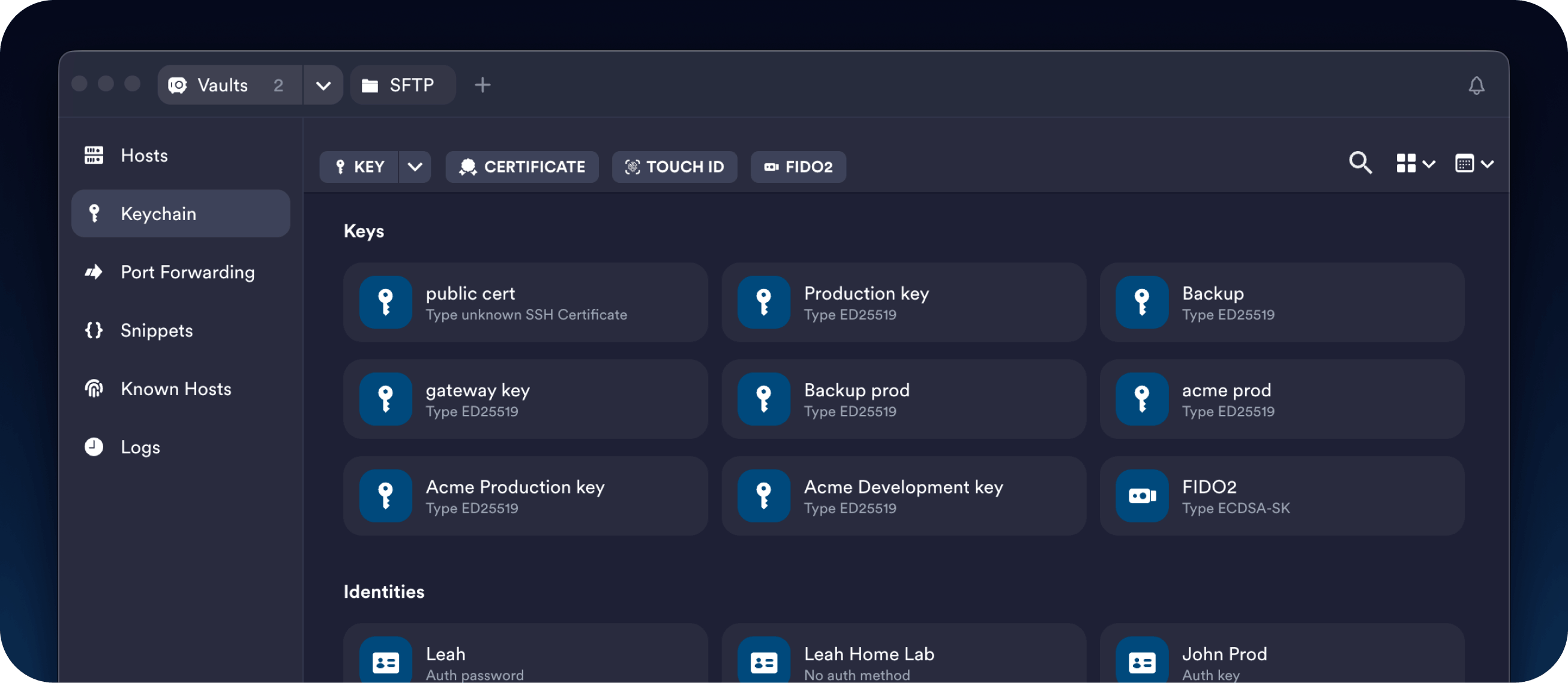The width and height of the screenshot is (1568, 683).
Task: Click the TOUCH ID button
Action: [x=674, y=167]
